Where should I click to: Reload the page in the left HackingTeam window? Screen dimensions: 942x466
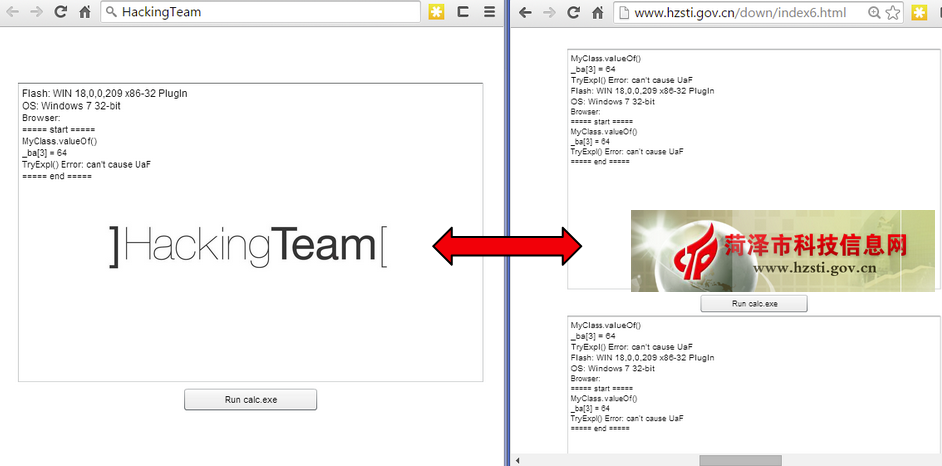pyautogui.click(x=60, y=12)
